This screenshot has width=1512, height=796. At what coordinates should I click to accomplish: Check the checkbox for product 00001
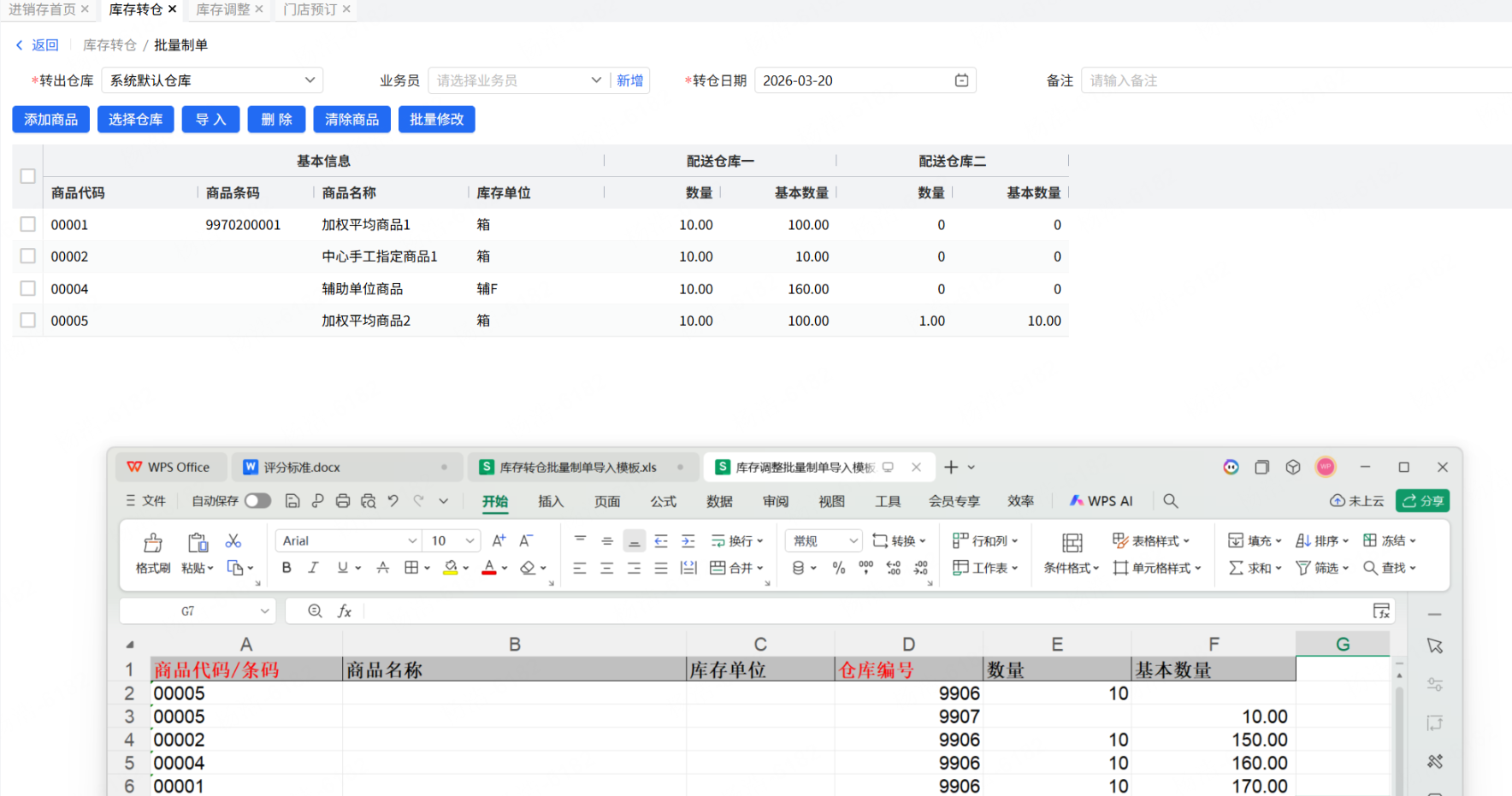click(28, 224)
